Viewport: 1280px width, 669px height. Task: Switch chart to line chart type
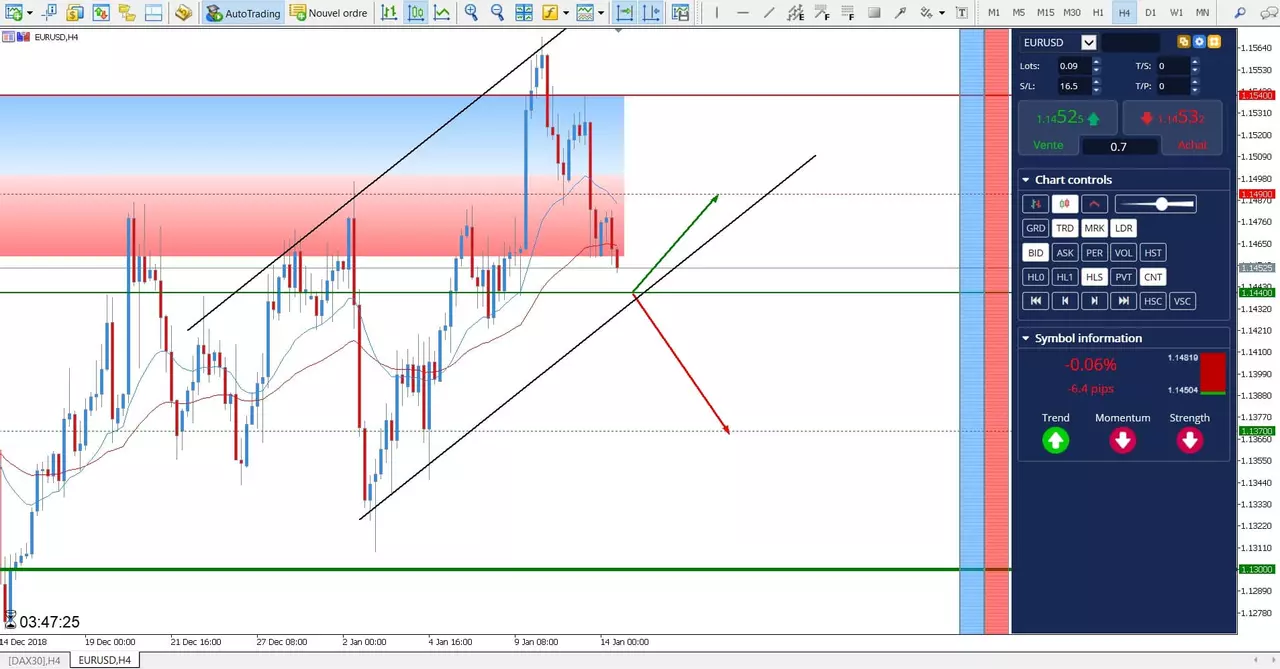coord(441,13)
